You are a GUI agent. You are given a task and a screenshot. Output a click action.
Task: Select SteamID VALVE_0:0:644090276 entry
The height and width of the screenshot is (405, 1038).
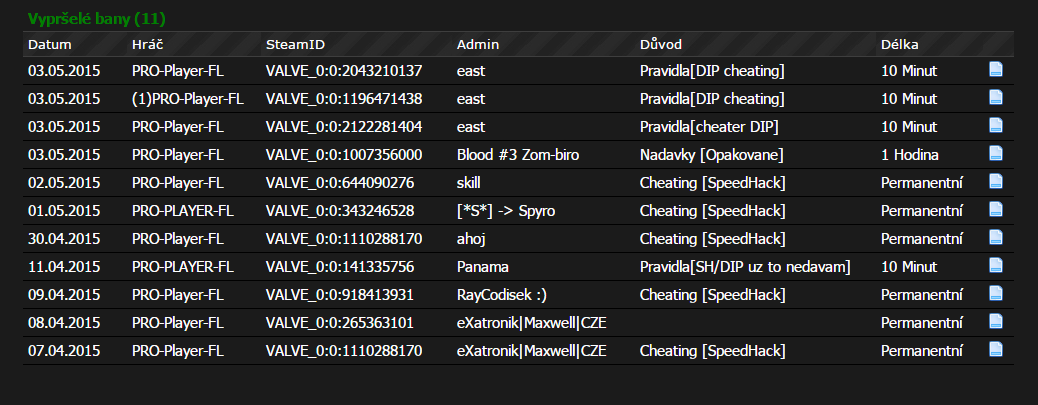pyautogui.click(x=340, y=183)
